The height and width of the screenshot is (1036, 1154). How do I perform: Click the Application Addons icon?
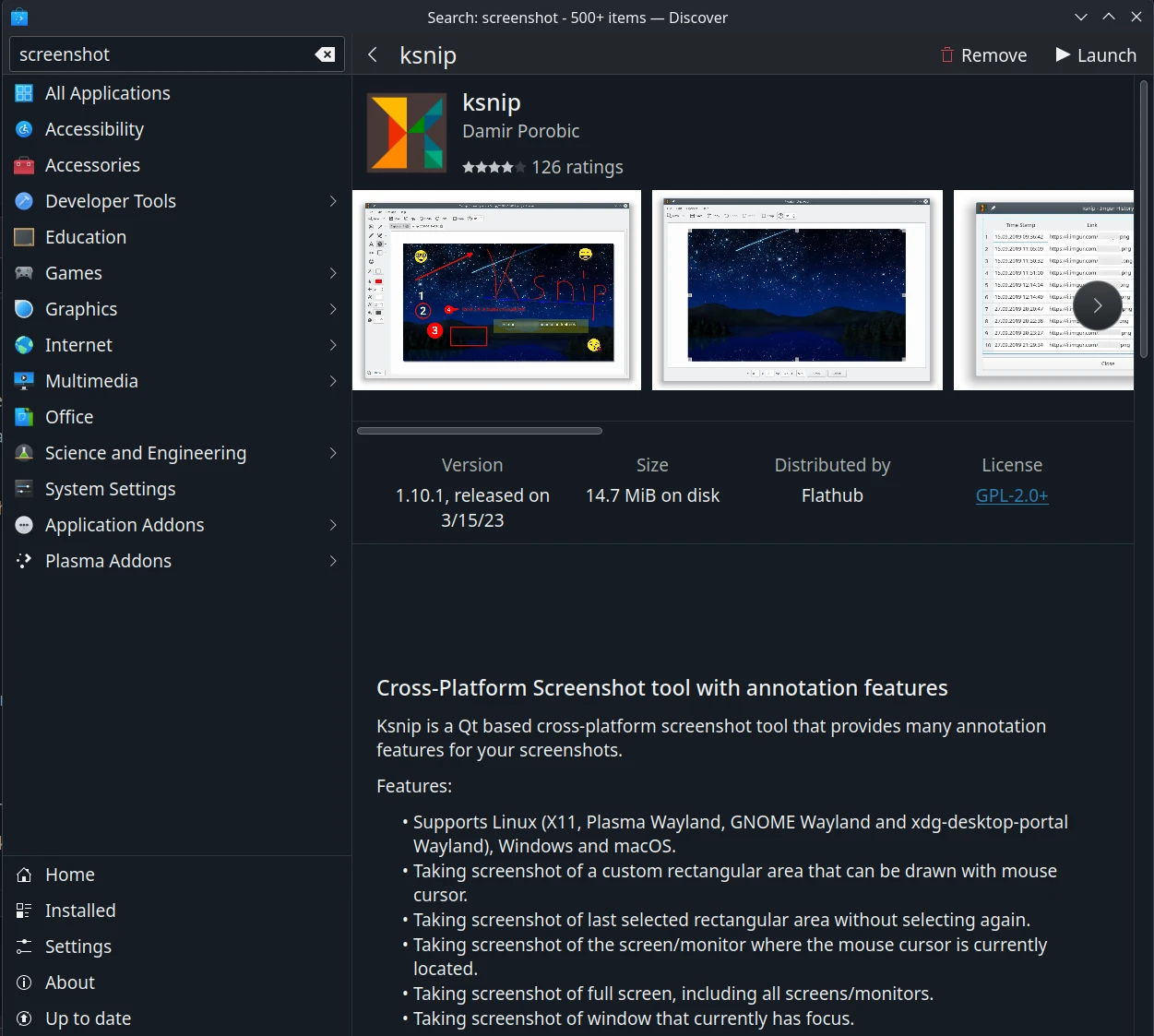coord(25,525)
